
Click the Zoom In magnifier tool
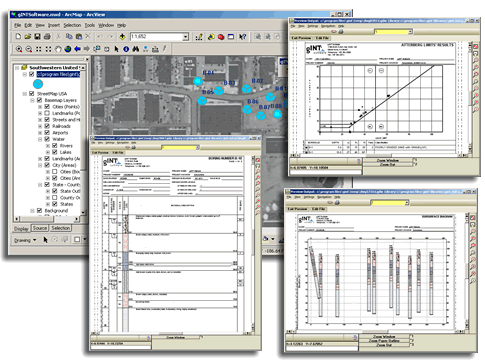19,49
